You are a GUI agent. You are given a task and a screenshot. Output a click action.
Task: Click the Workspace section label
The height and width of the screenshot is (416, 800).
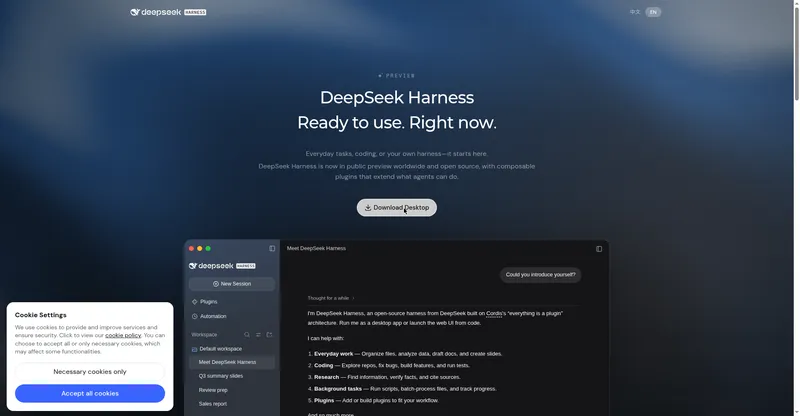(204, 335)
